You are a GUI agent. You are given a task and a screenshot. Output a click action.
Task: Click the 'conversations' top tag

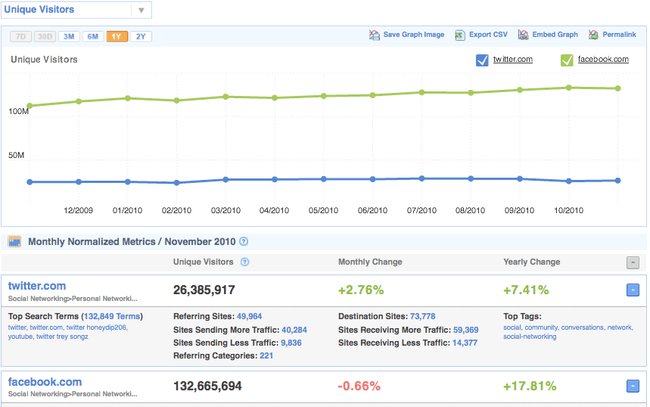click(582, 327)
